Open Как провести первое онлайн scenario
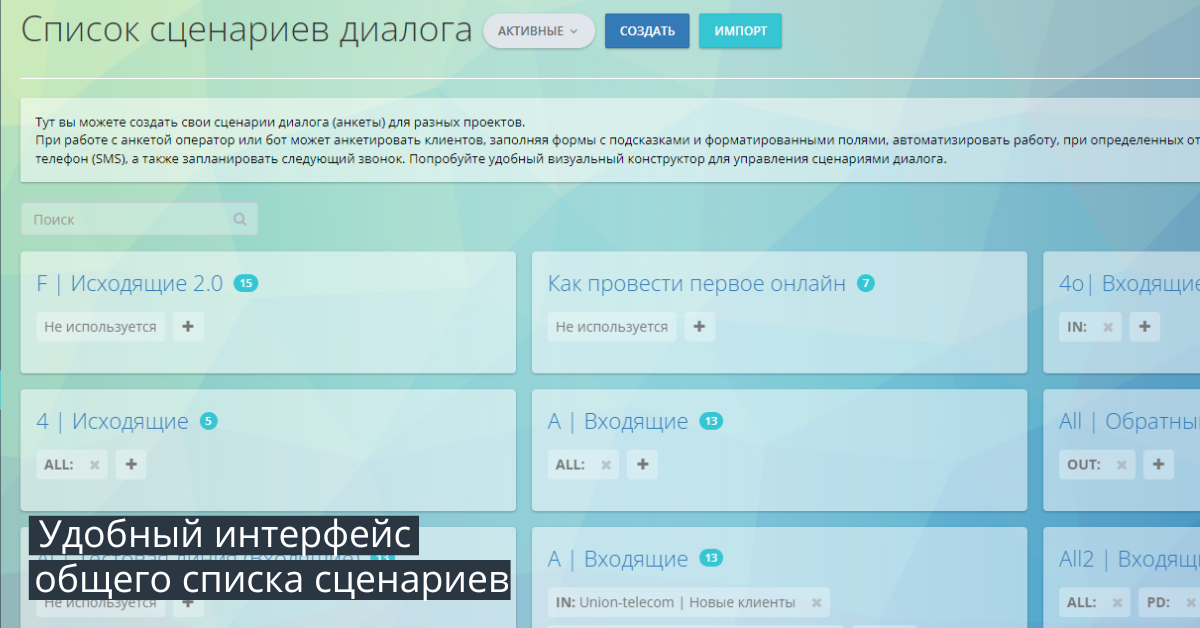Image resolution: width=1200 pixels, height=628 pixels. point(696,284)
